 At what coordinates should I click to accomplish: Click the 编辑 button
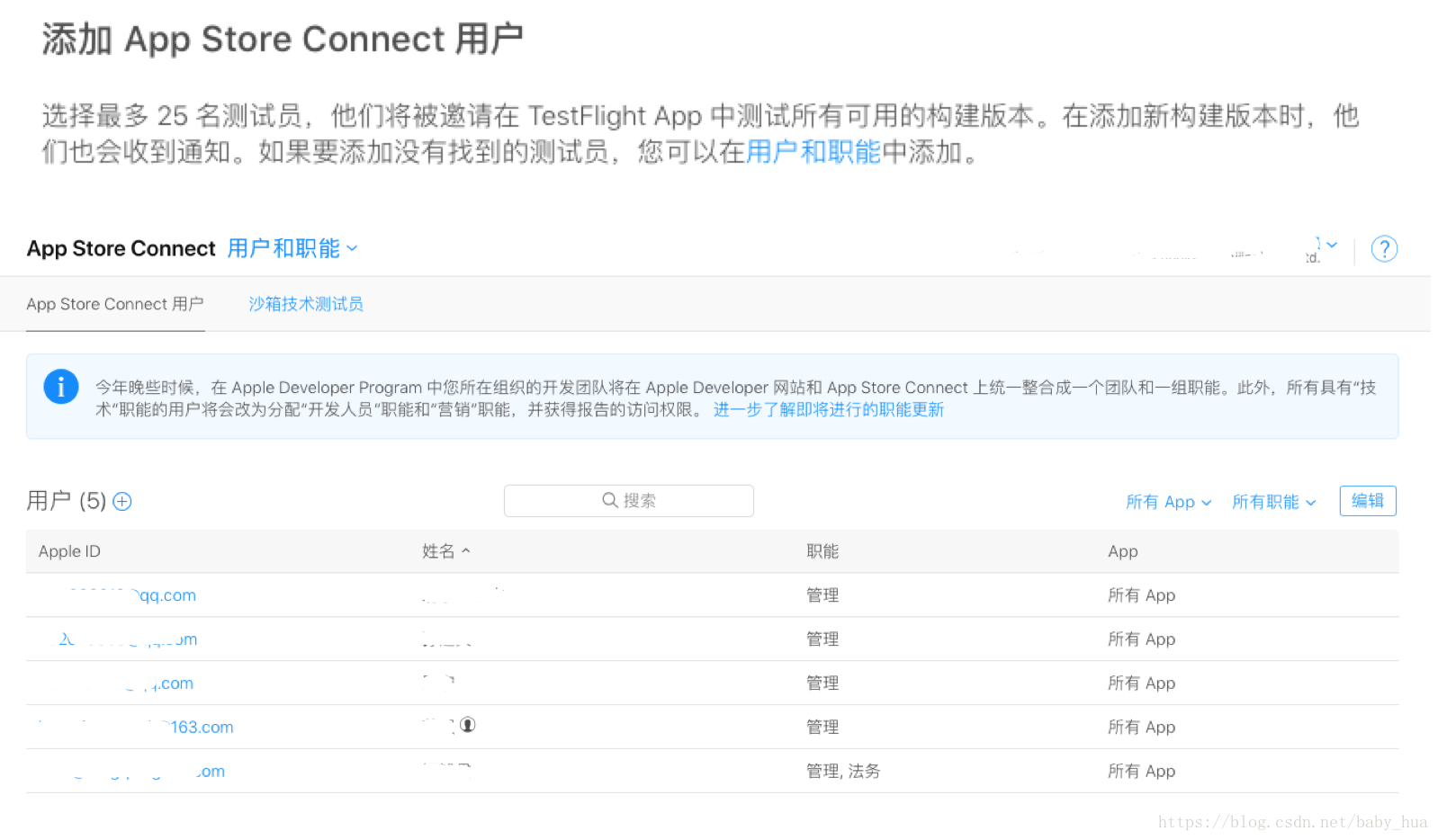pyautogui.click(x=1368, y=501)
